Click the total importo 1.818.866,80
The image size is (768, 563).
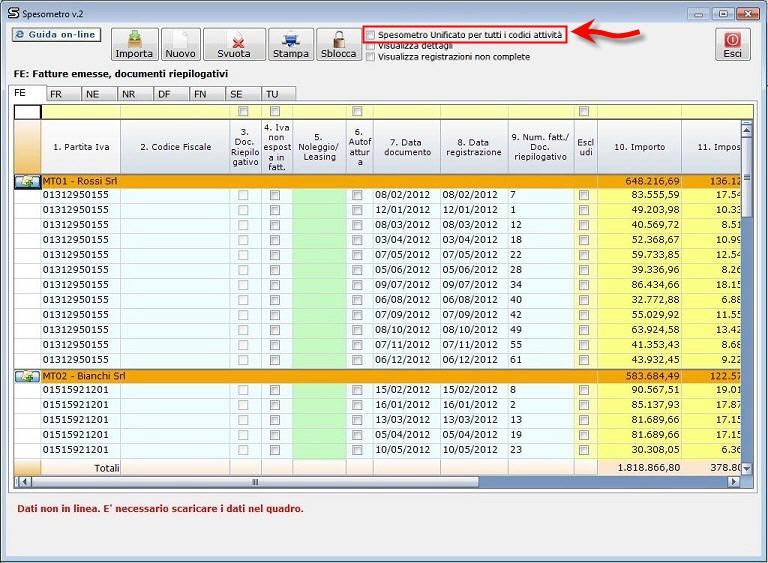(640, 468)
